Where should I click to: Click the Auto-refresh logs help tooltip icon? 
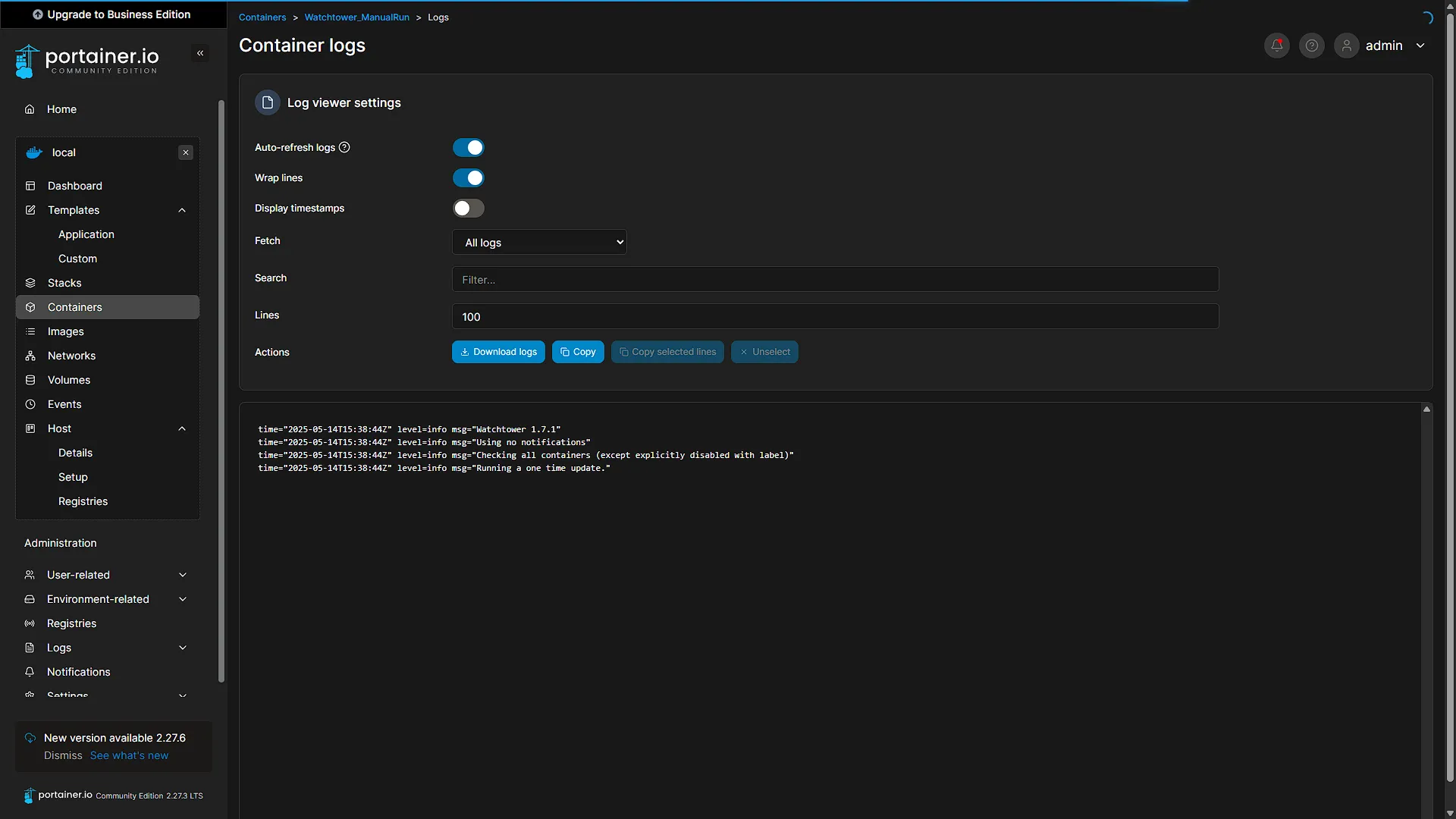[x=344, y=147]
